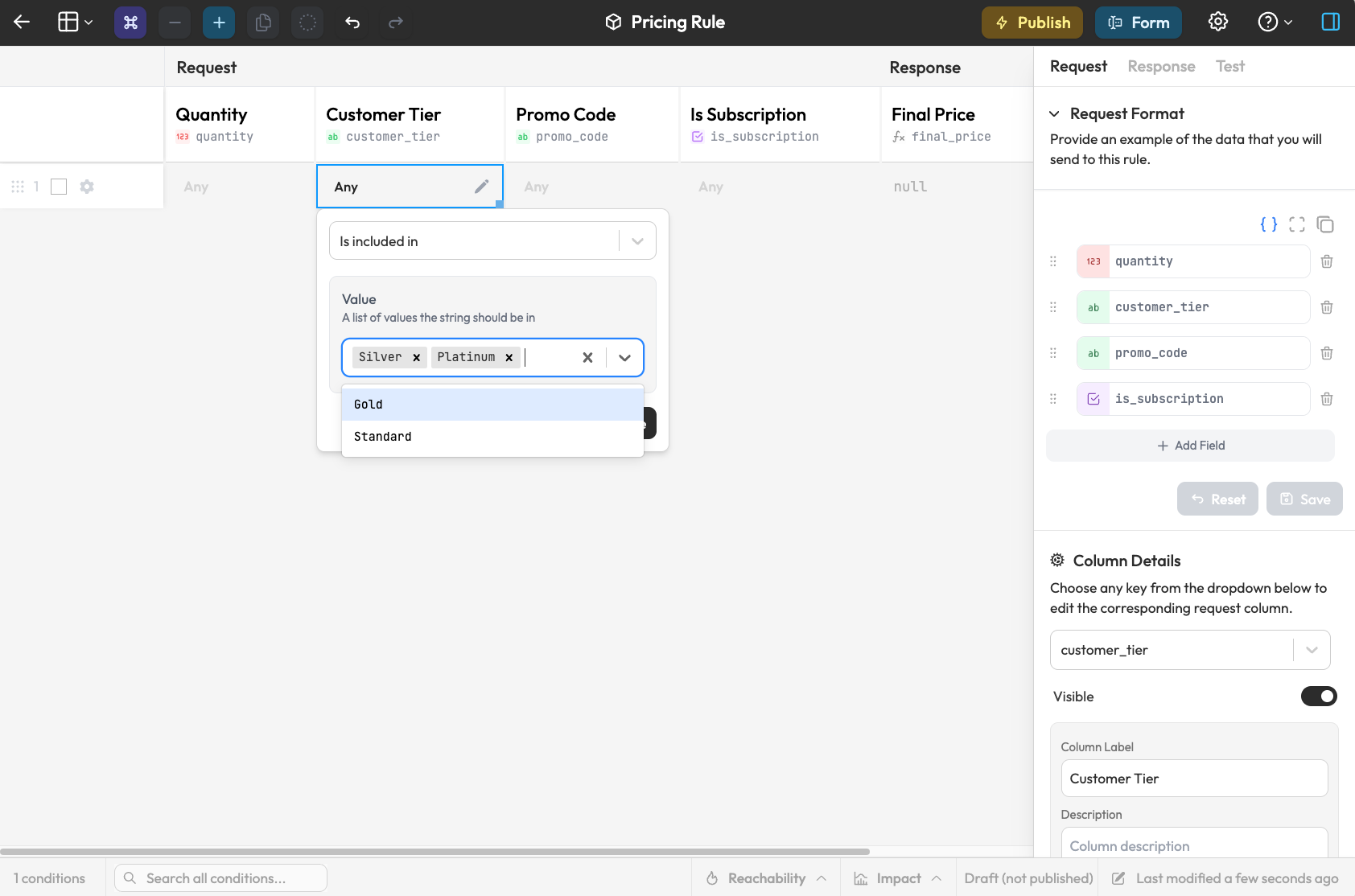Viewport: 1355px width, 896px height.
Task: Click the Add Field button
Action: pyautogui.click(x=1190, y=446)
